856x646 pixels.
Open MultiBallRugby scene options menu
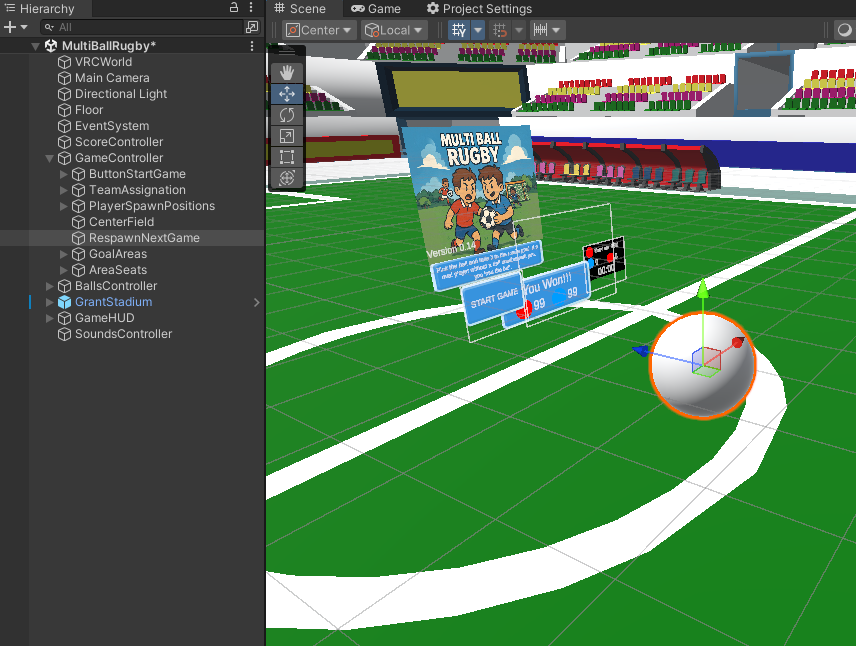[251, 46]
